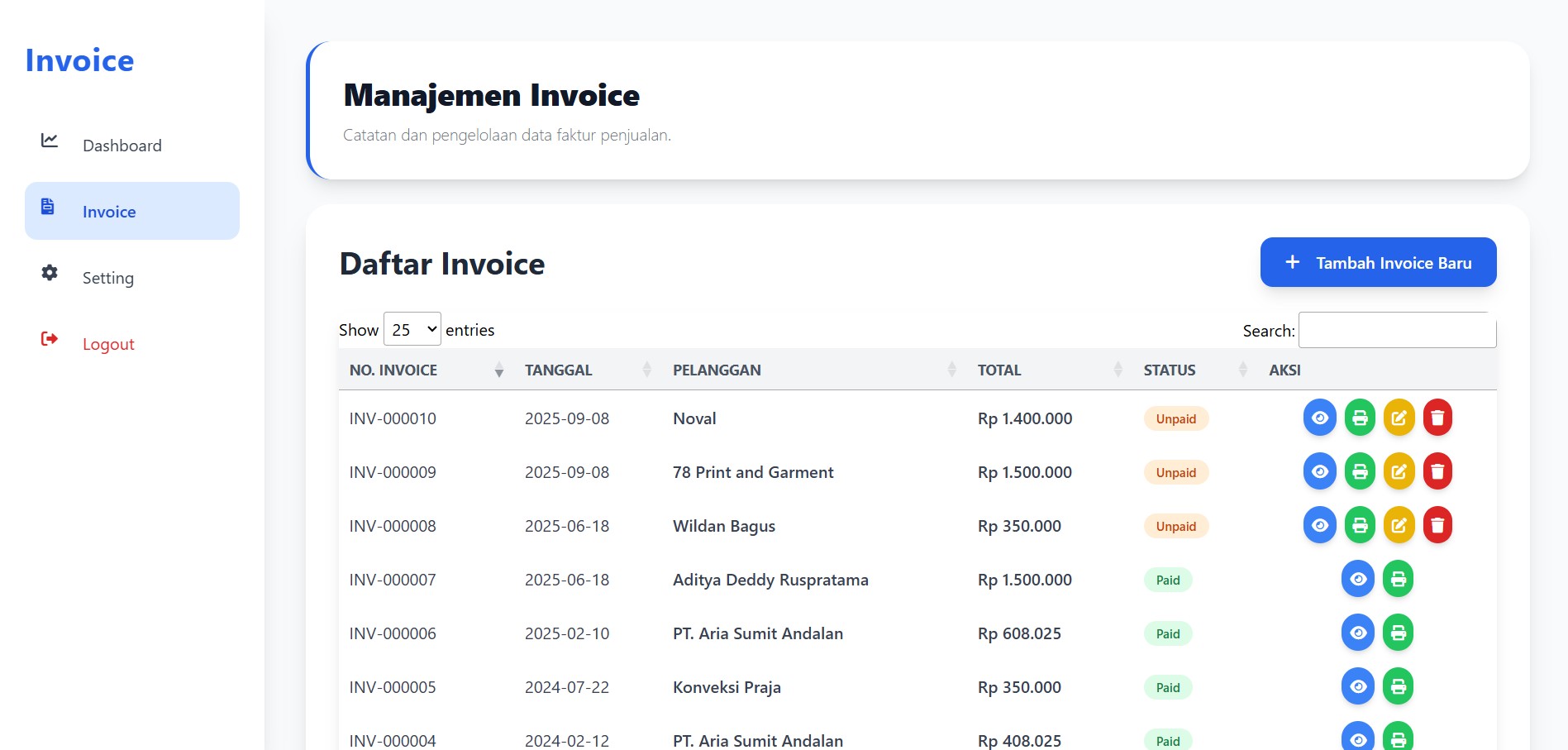View invoice INV-000006 details
The width and height of the screenshot is (1568, 750).
coord(1357,633)
